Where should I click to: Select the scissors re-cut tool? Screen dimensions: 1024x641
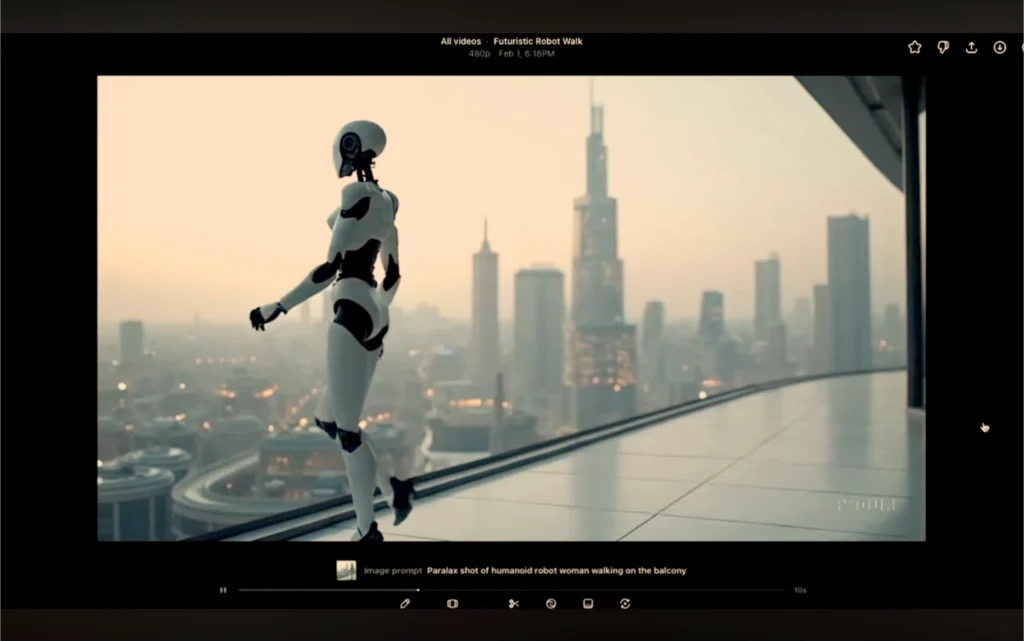(x=513, y=604)
